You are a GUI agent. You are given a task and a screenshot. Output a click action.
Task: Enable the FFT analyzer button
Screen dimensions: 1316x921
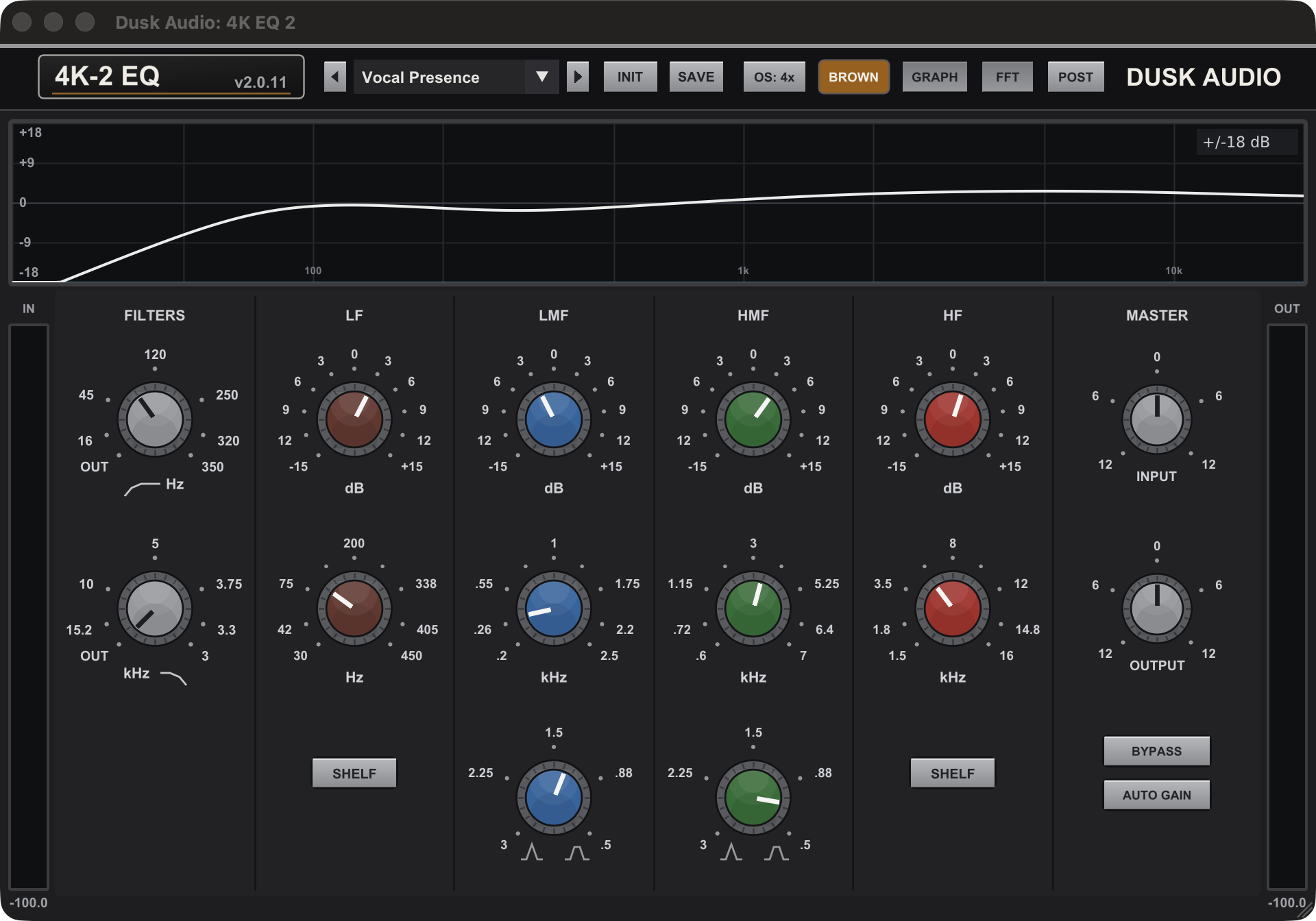pos(1008,77)
